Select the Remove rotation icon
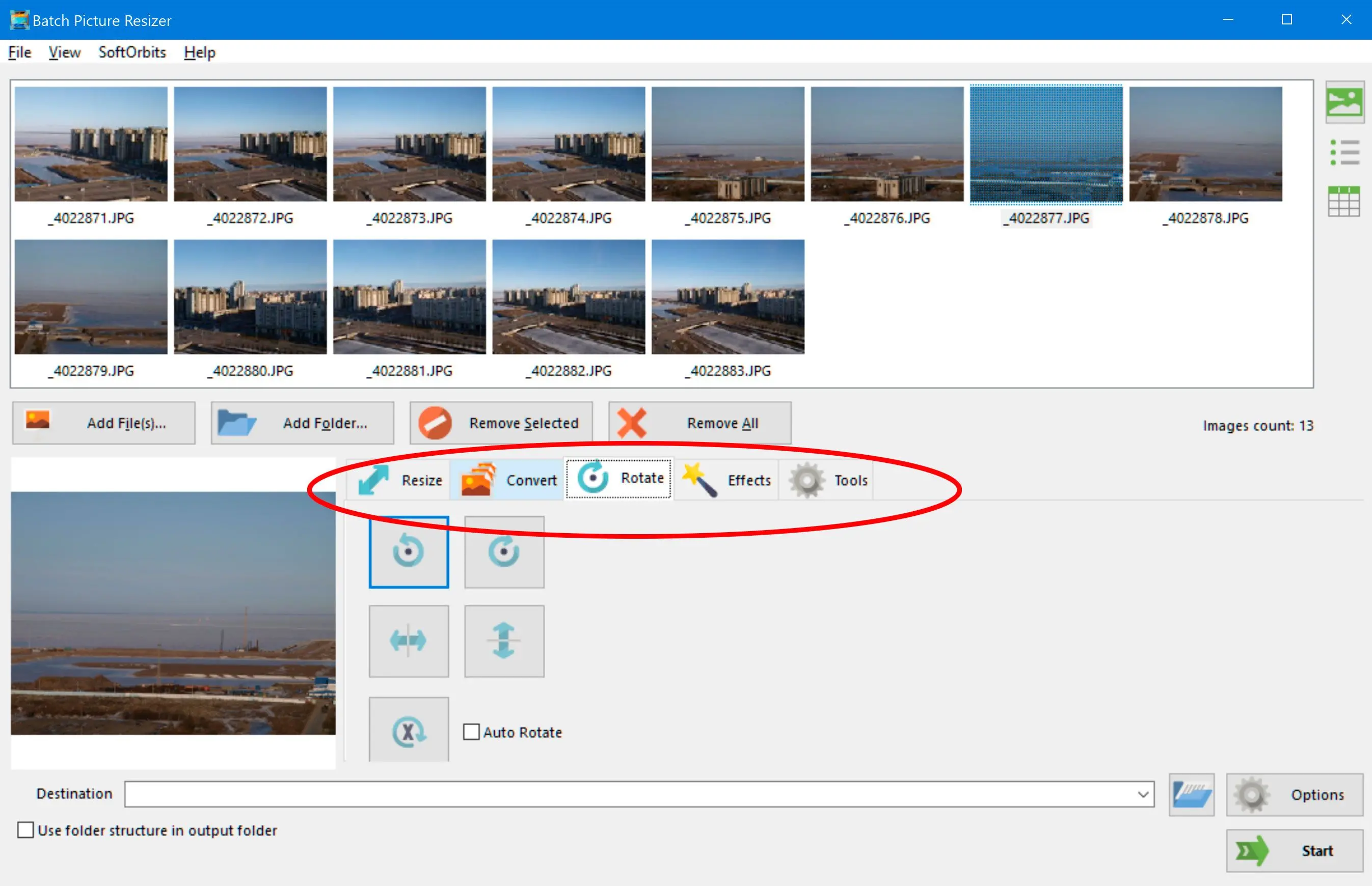This screenshot has height=886, width=1372. (x=409, y=732)
